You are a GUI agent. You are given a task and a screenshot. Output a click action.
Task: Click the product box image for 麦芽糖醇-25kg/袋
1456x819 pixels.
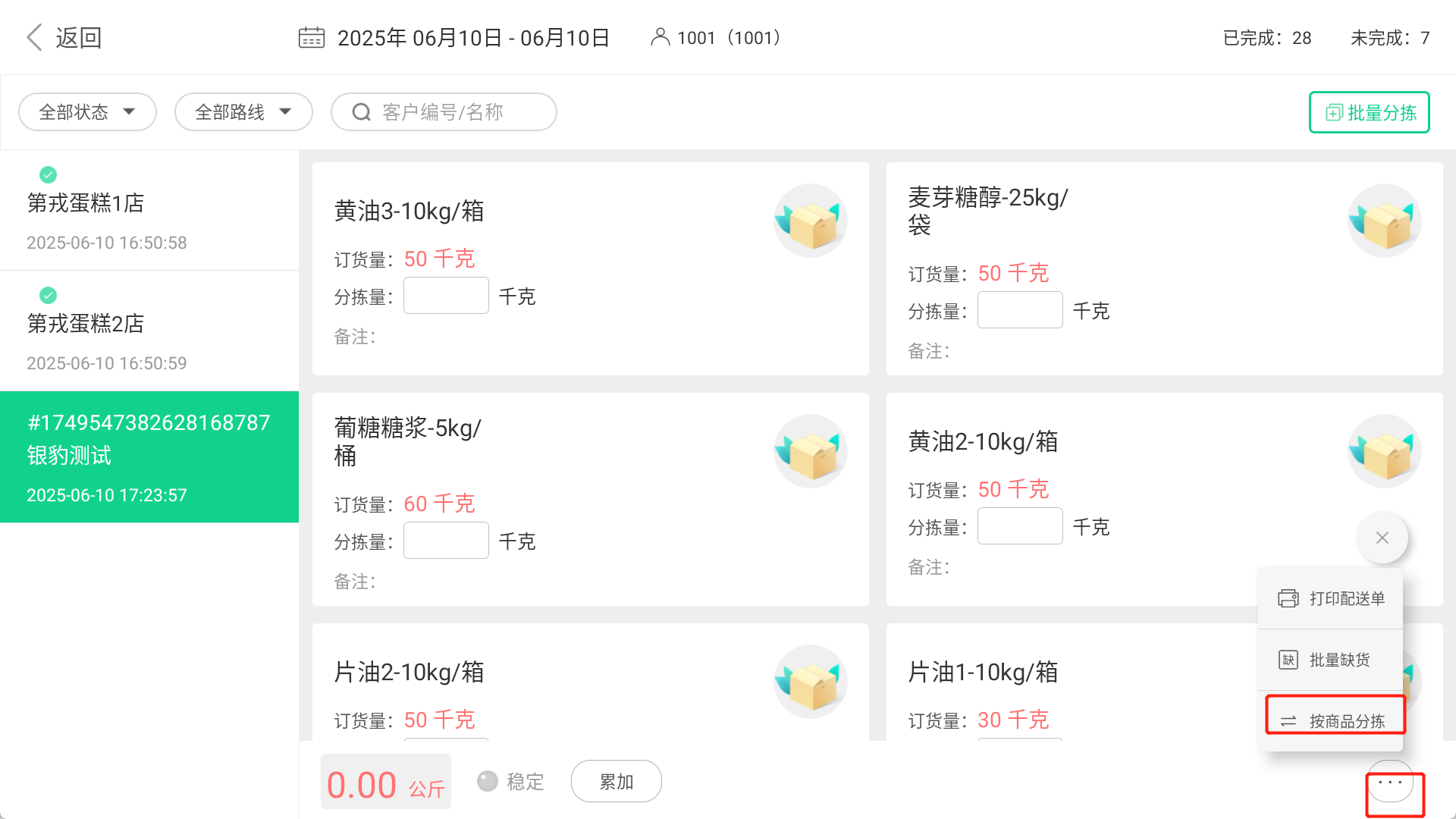(1384, 221)
